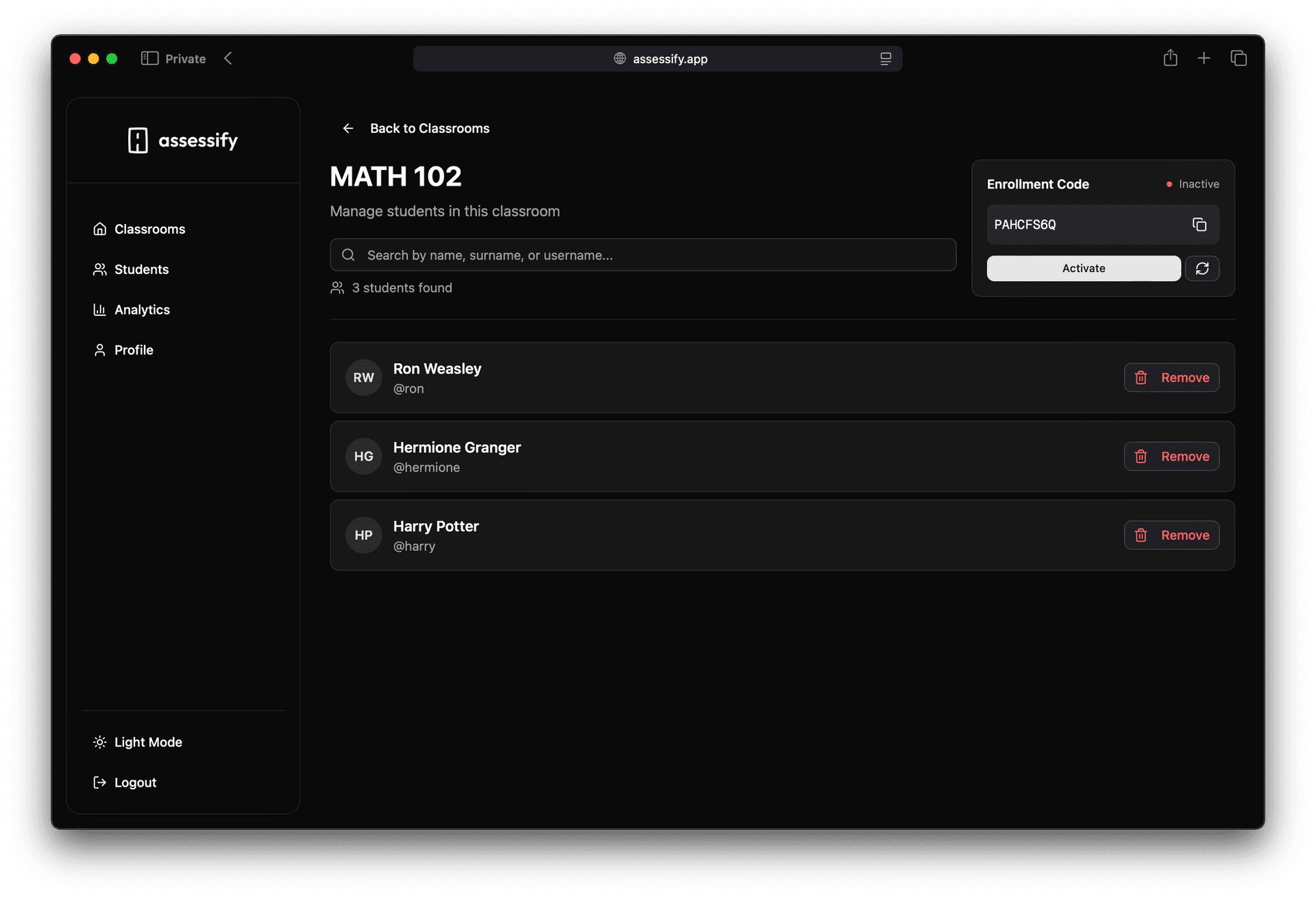Click the back arrow icon
Screen dimensions: 1316x897
click(348, 128)
